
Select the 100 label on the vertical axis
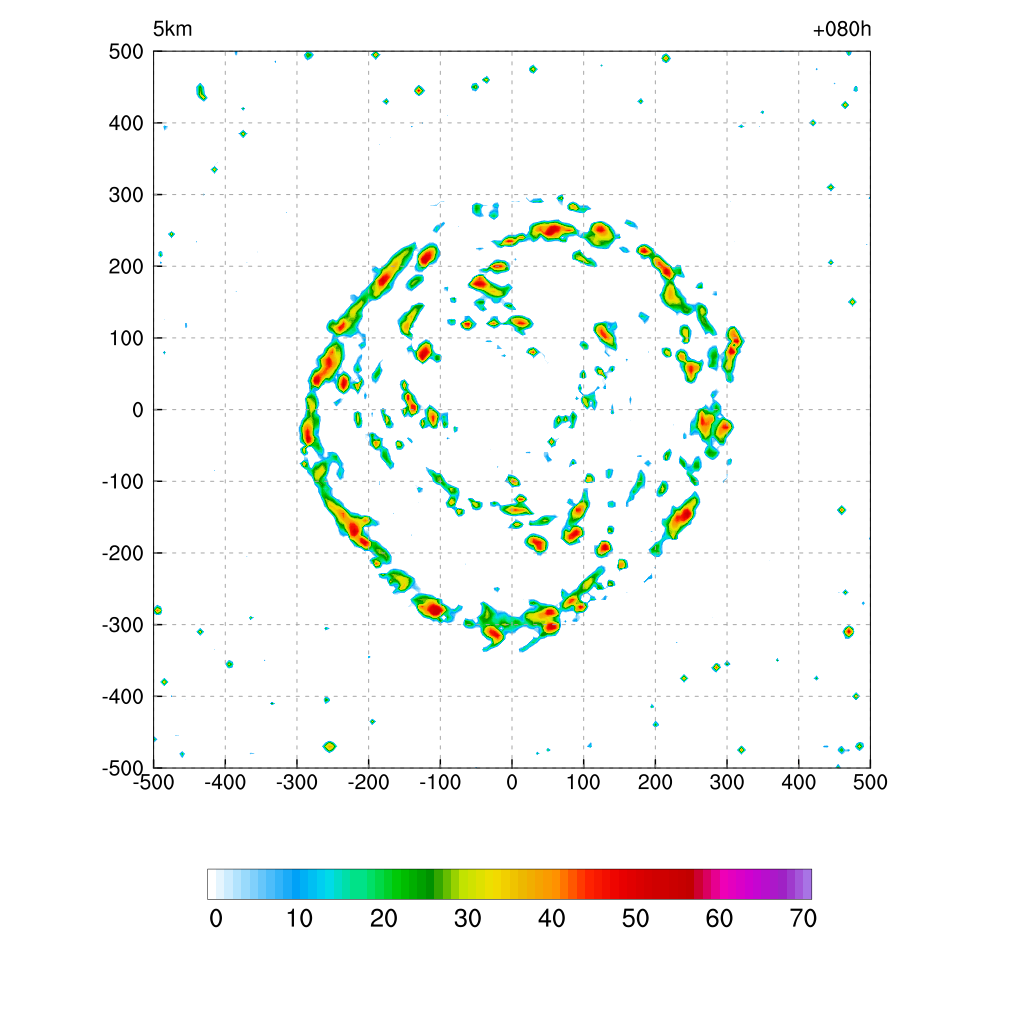[126, 338]
